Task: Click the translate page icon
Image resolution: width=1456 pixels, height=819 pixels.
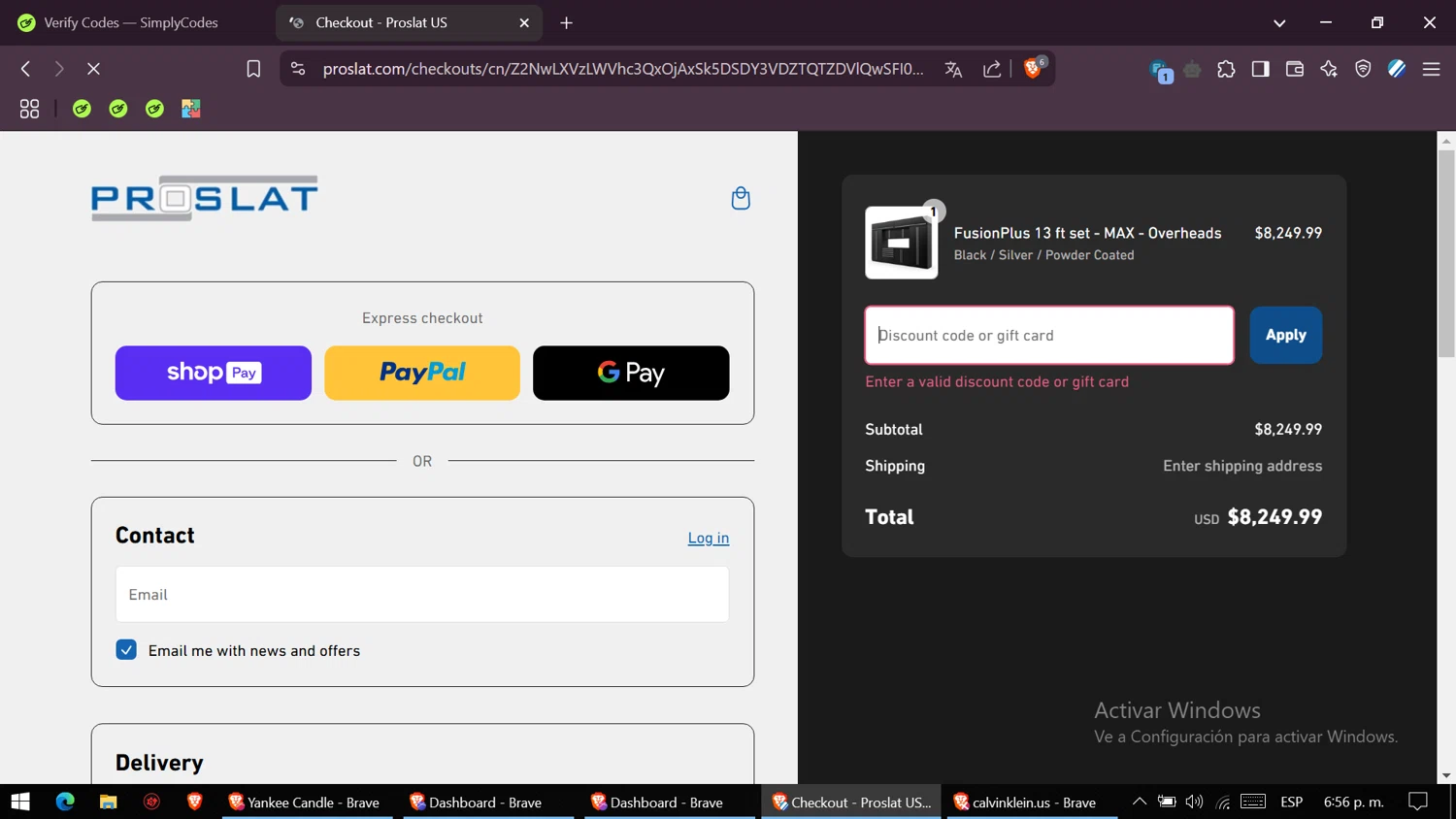Action: (953, 69)
